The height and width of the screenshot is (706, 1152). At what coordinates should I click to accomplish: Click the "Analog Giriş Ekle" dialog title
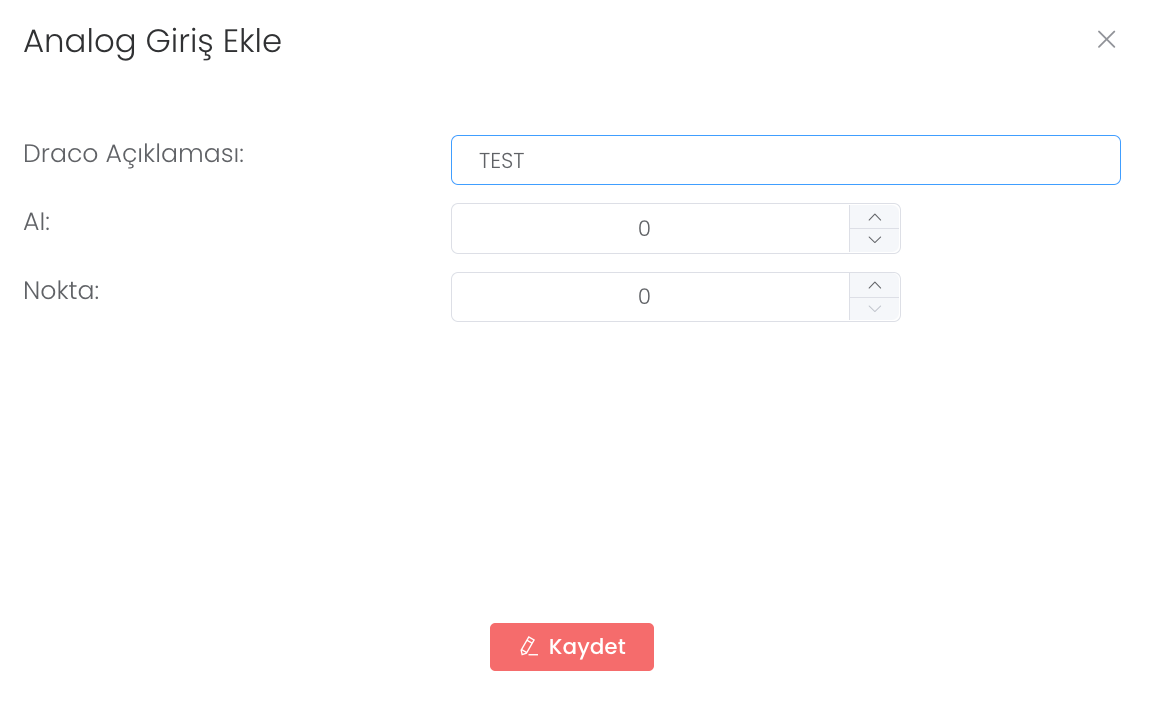point(152,41)
